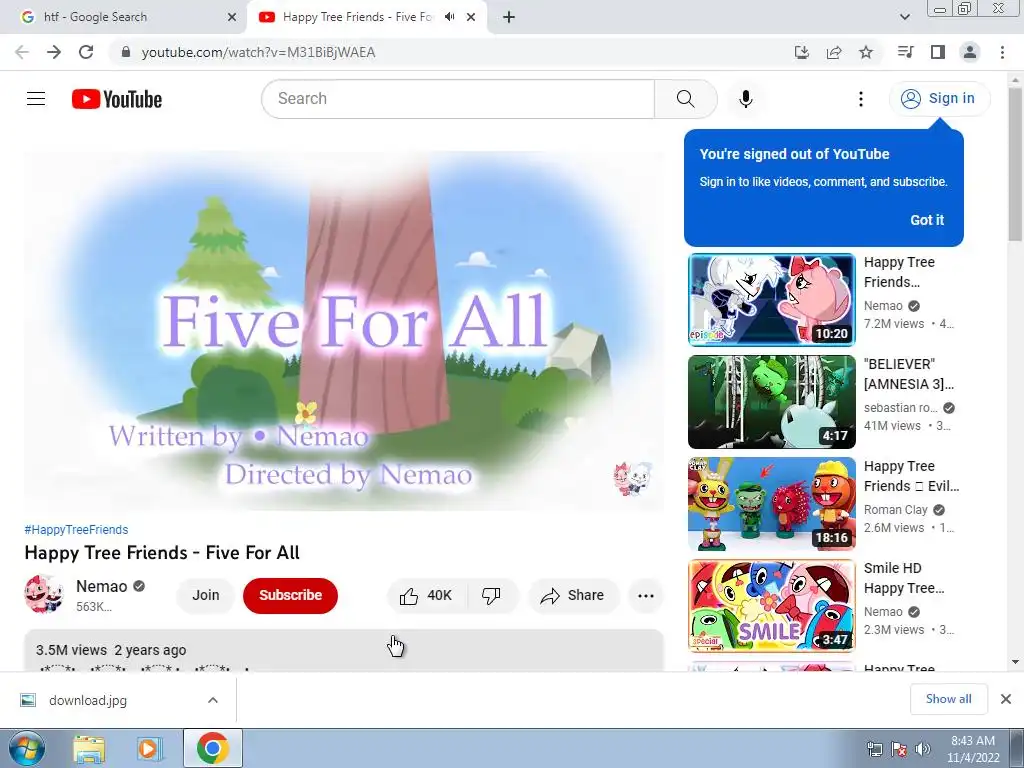The width and height of the screenshot is (1024, 768).
Task: Open the download.jpg file
Action: click(x=88, y=700)
